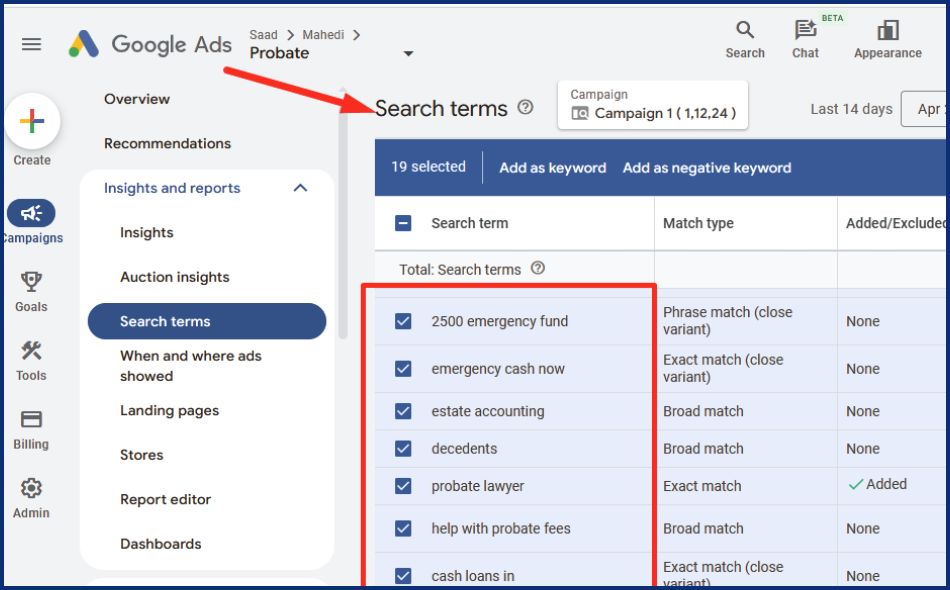Image resolution: width=950 pixels, height=590 pixels.
Task: Click the Mahedi breadcrumb link
Action: 323,35
